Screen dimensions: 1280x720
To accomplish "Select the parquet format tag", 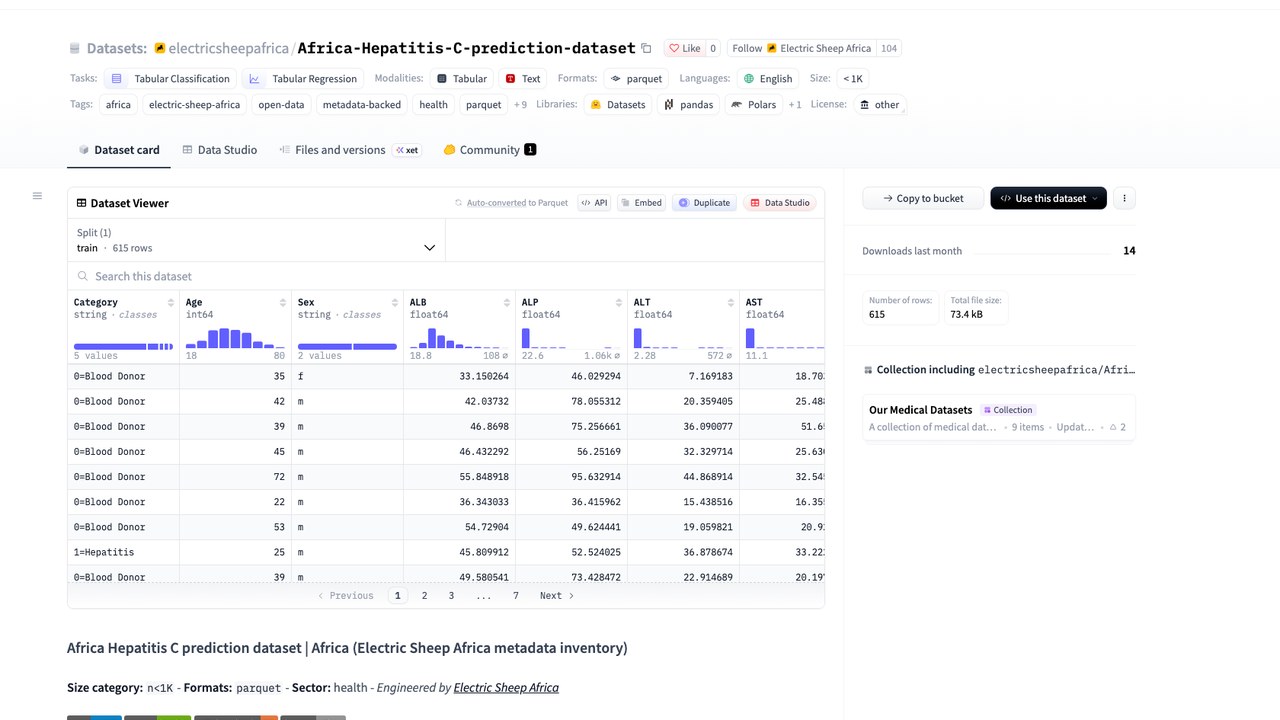I will coord(636,78).
